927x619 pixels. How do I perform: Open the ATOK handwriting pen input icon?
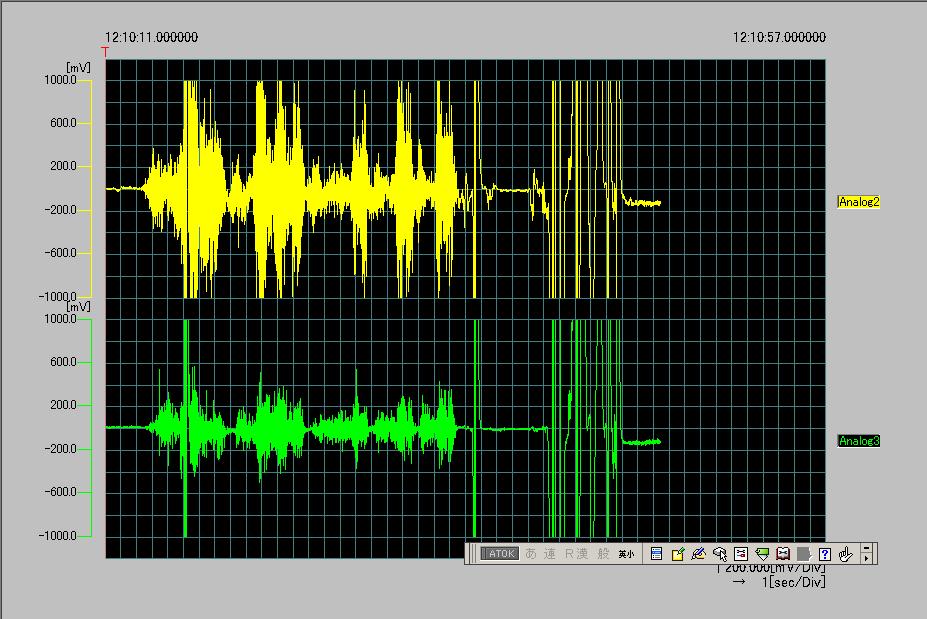[x=698, y=554]
